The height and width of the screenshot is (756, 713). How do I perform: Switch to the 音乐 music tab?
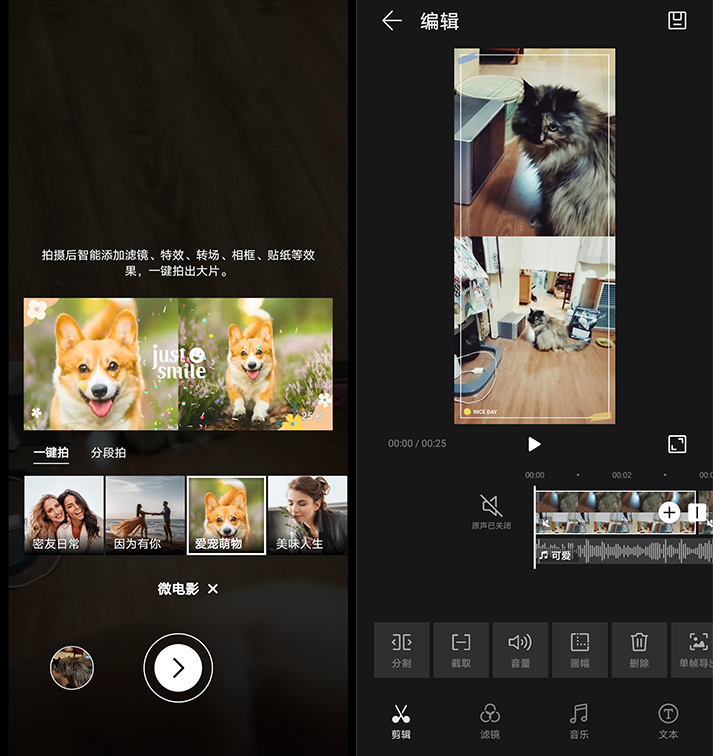[579, 722]
